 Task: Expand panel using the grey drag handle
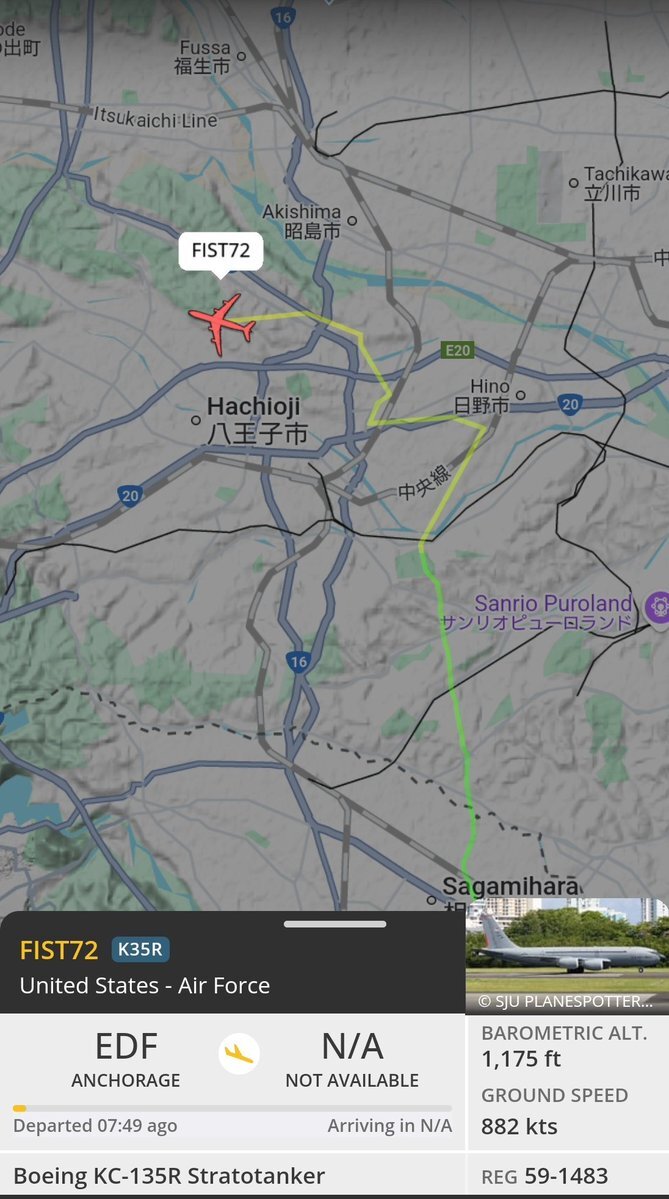tap(334, 924)
